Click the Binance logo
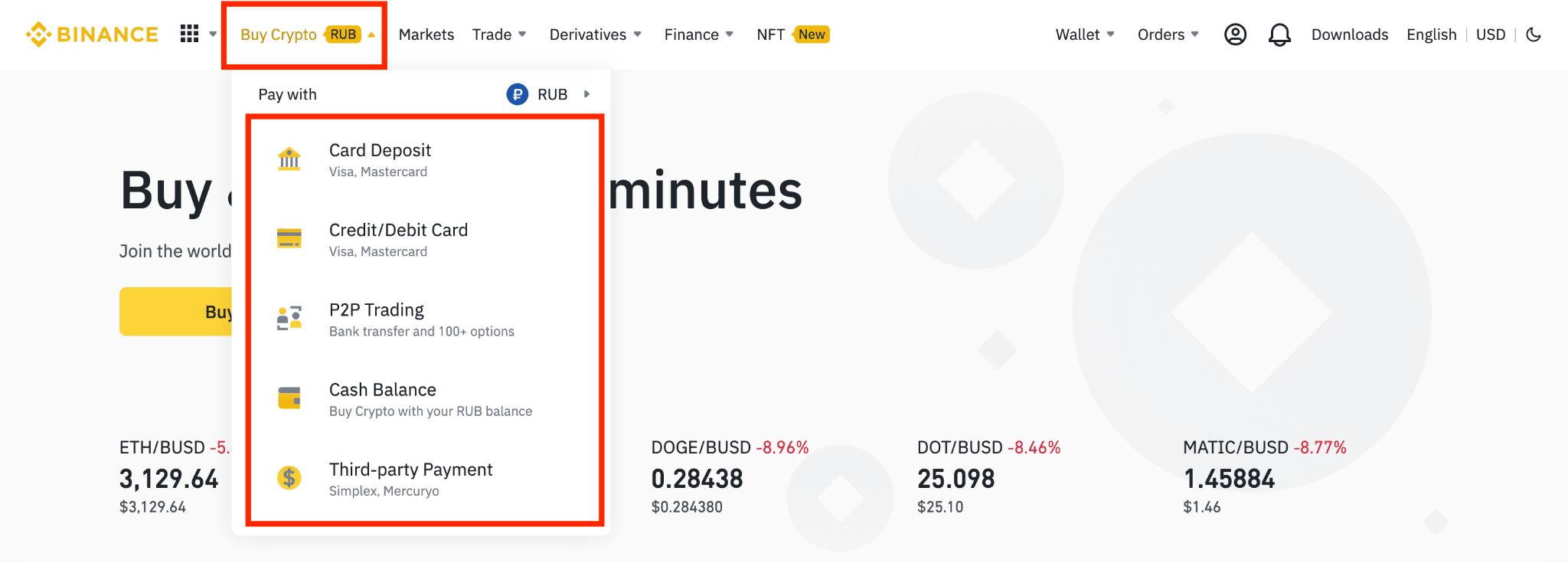This screenshot has width=1568, height=563. pyautogui.click(x=92, y=34)
